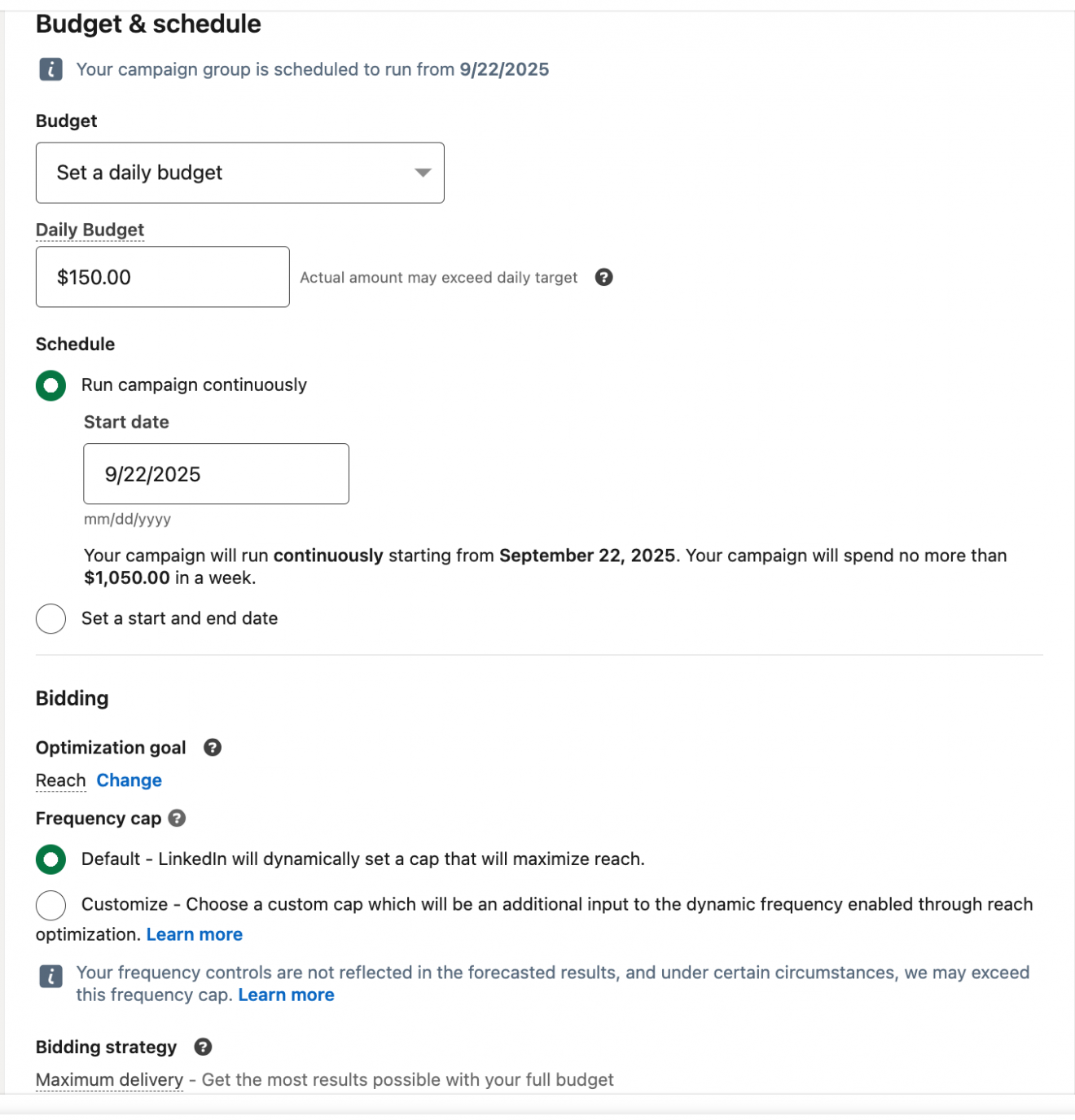Click the Maximum delivery dotted label
Viewport: 1075px width, 1120px height.
pyautogui.click(x=108, y=1079)
